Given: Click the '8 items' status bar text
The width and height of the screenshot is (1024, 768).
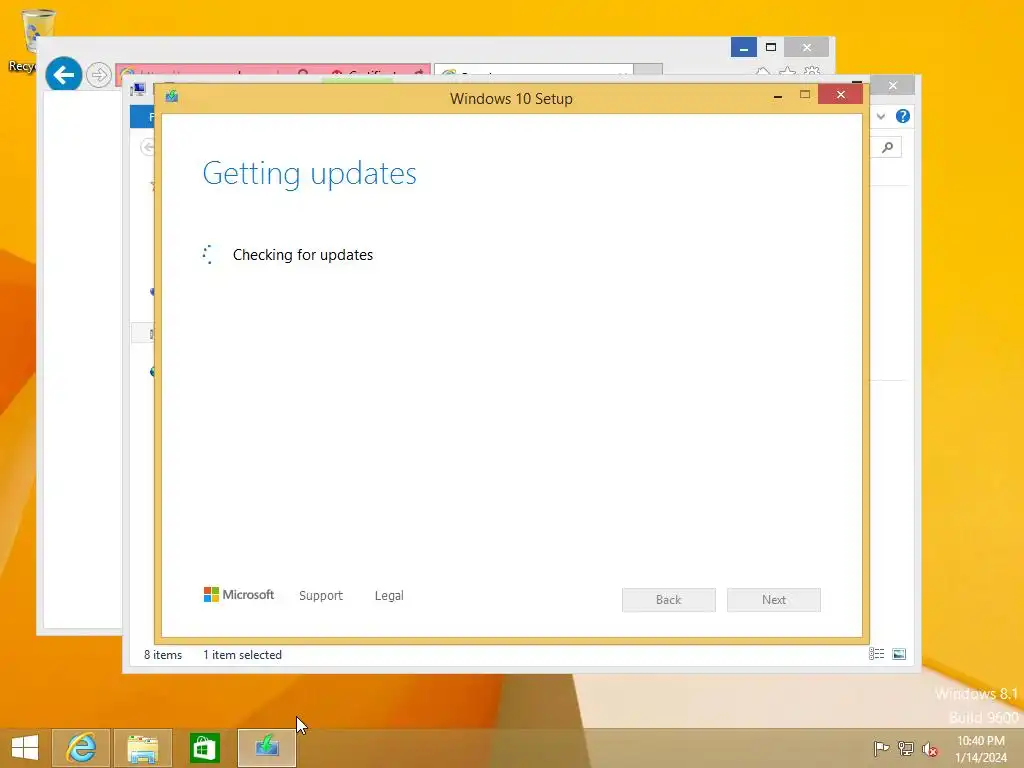Looking at the screenshot, I should pyautogui.click(x=163, y=654).
